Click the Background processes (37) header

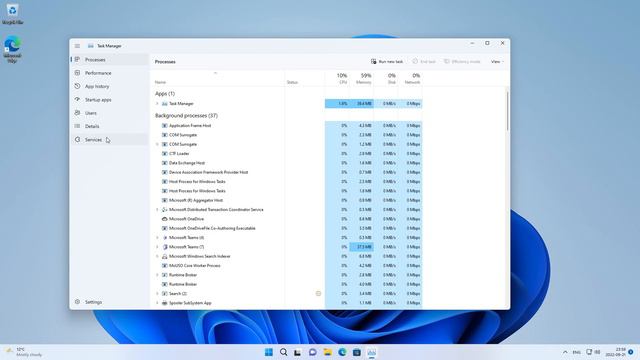[186, 116]
